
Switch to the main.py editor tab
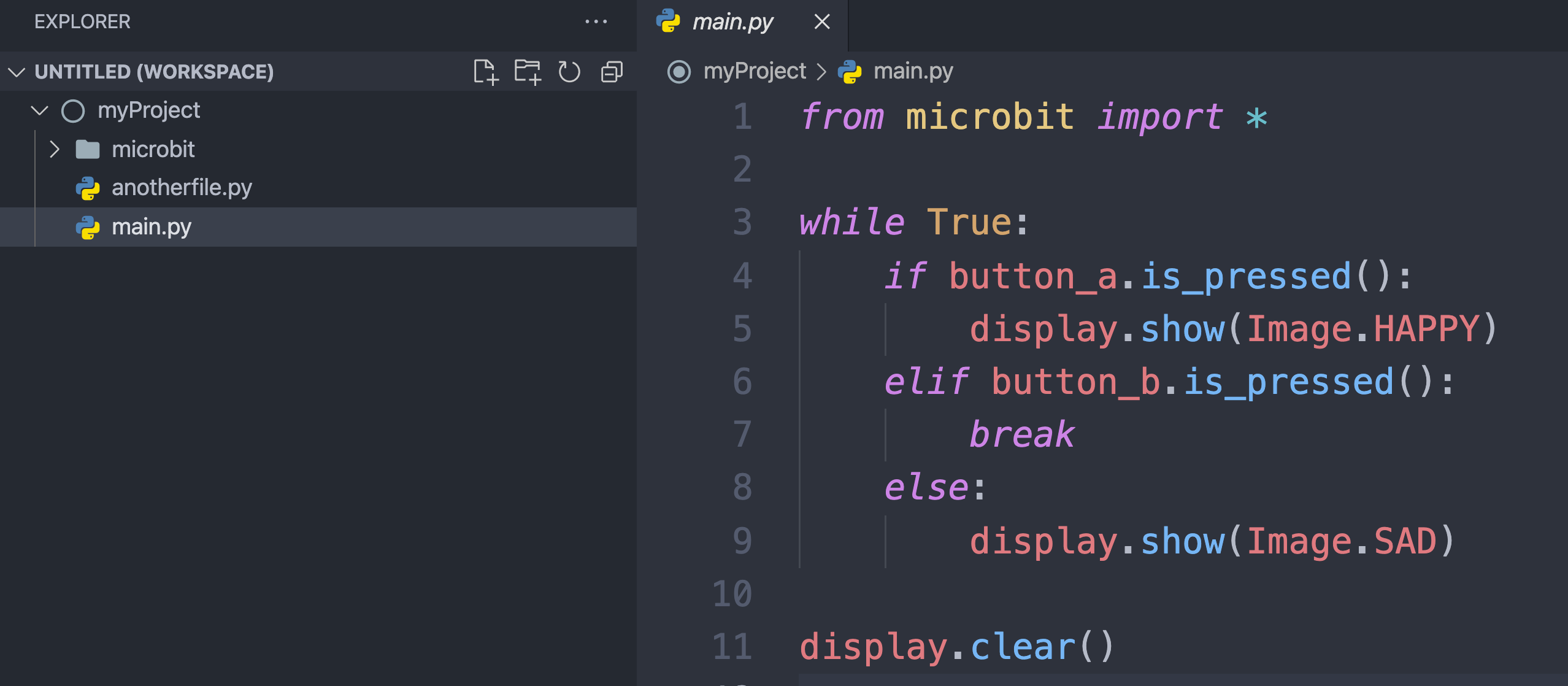point(732,22)
